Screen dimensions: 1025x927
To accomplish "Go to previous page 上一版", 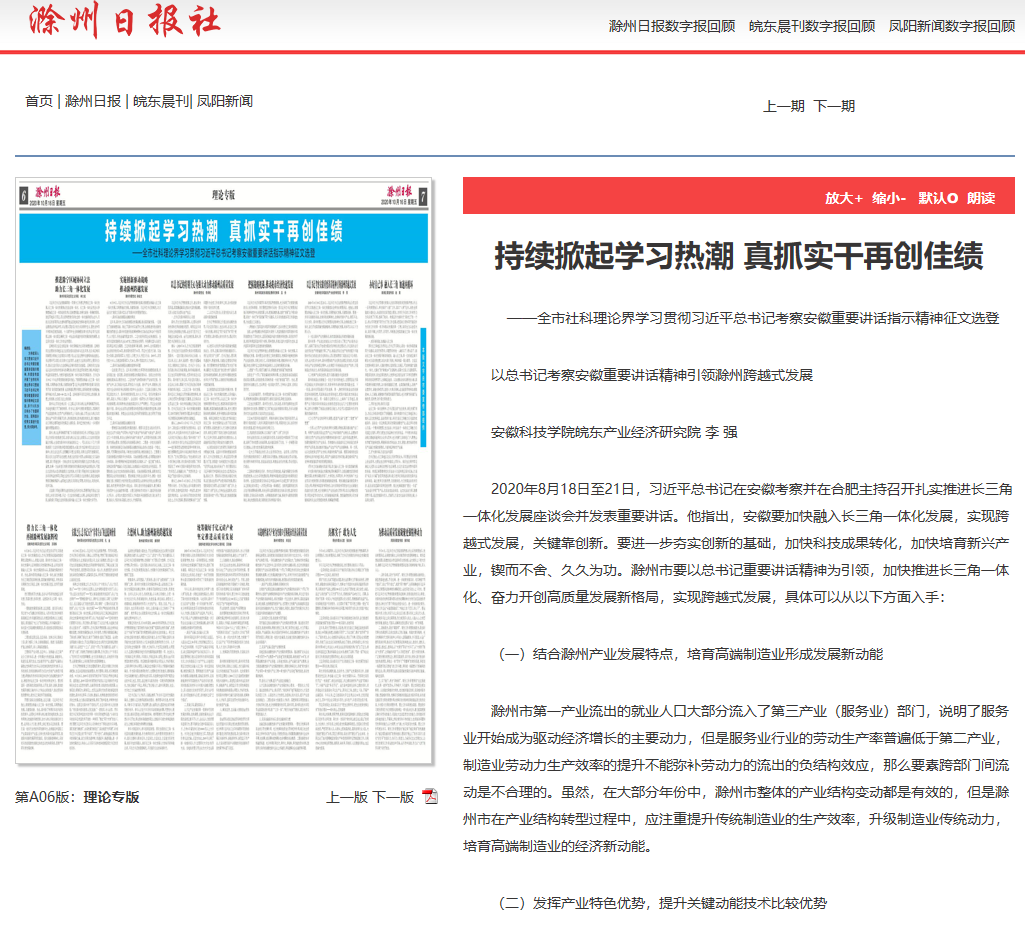I will point(347,797).
